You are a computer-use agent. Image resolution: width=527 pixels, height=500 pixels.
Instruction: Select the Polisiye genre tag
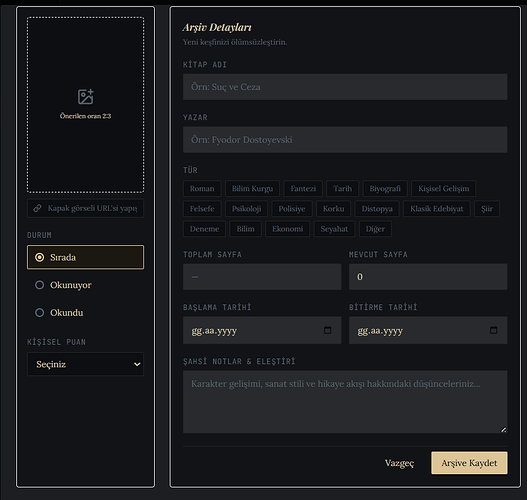(292, 209)
